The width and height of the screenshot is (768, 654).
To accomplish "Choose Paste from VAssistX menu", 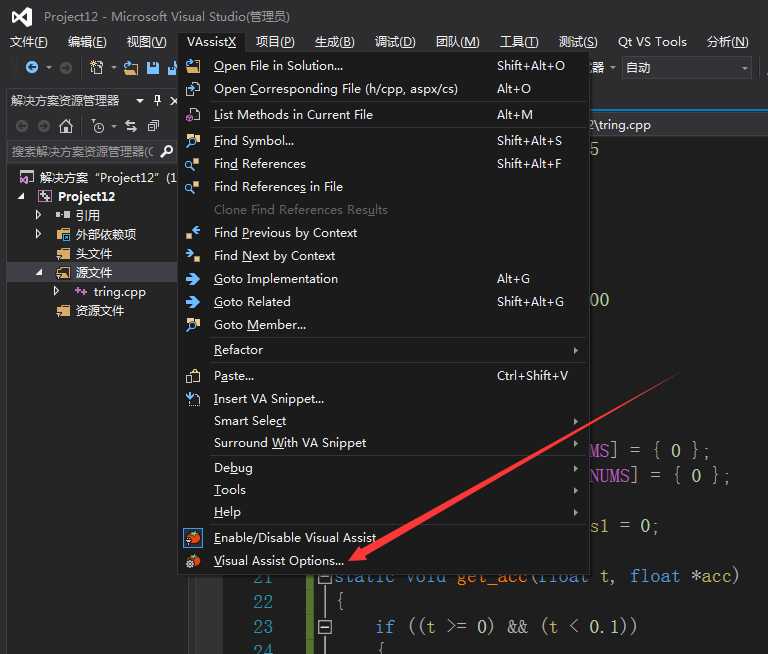I will point(384,376).
